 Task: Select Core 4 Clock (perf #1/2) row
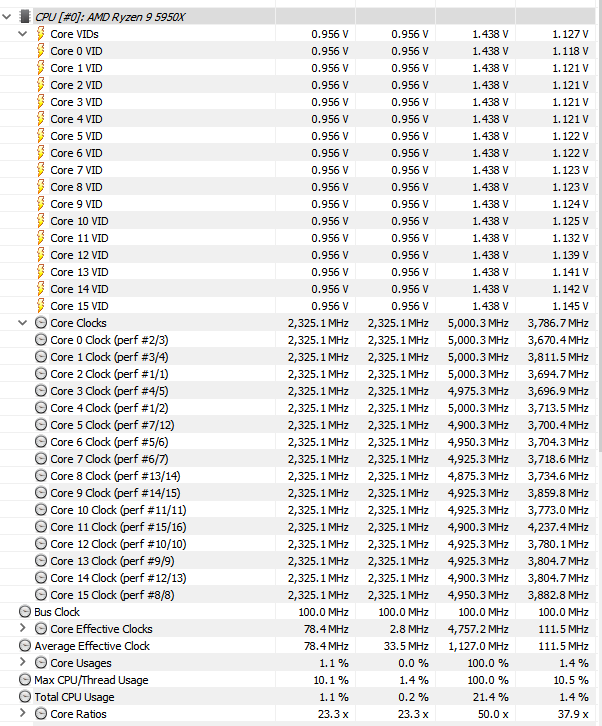(109, 408)
